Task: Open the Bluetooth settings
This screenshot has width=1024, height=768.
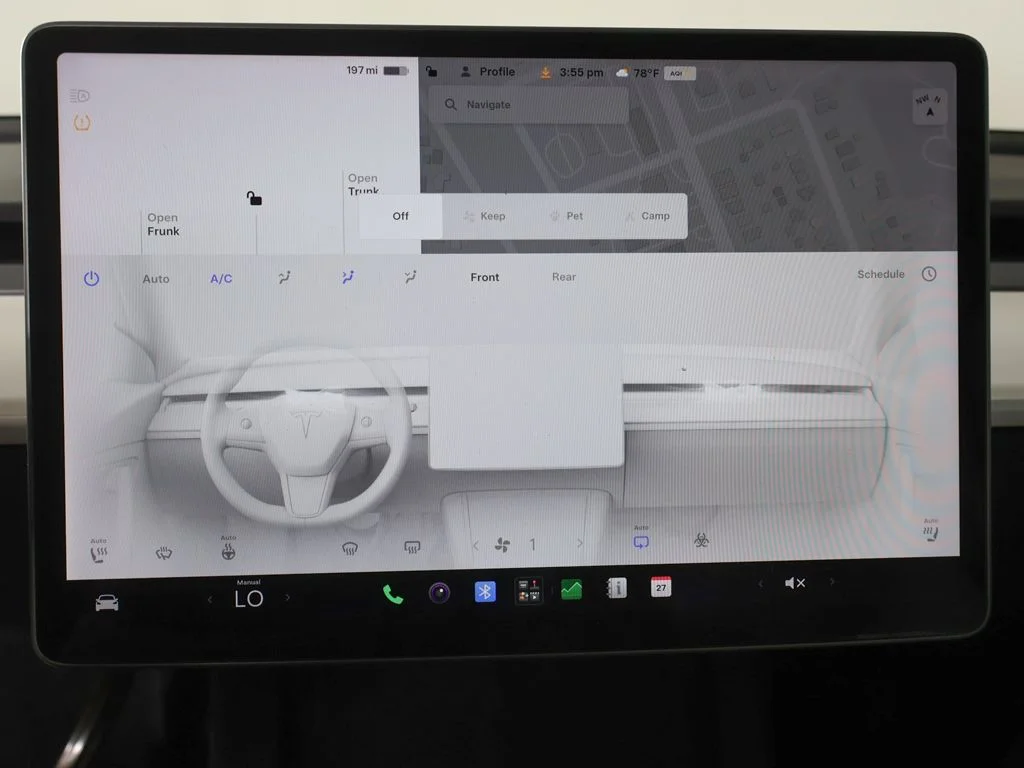Action: pyautogui.click(x=485, y=592)
